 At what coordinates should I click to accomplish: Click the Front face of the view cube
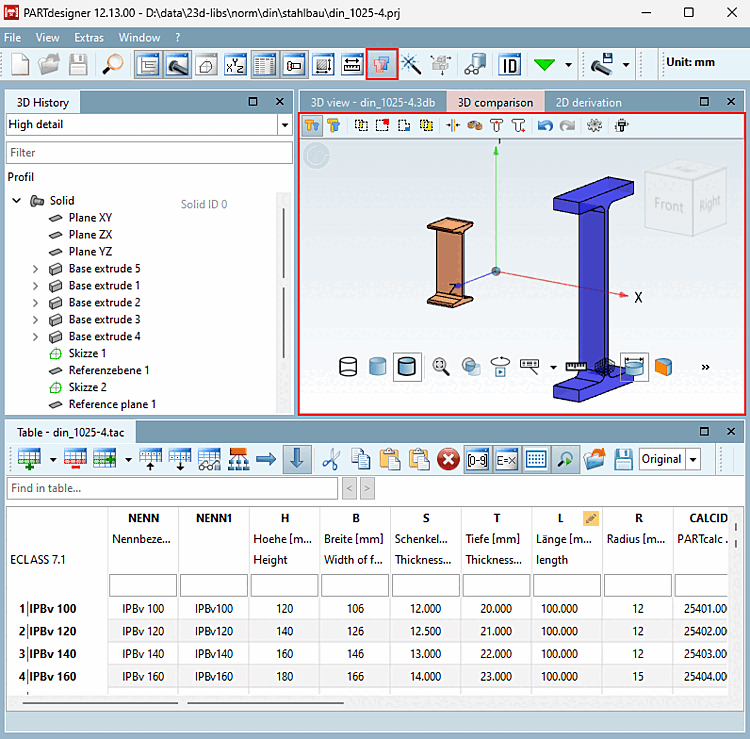tap(668, 205)
